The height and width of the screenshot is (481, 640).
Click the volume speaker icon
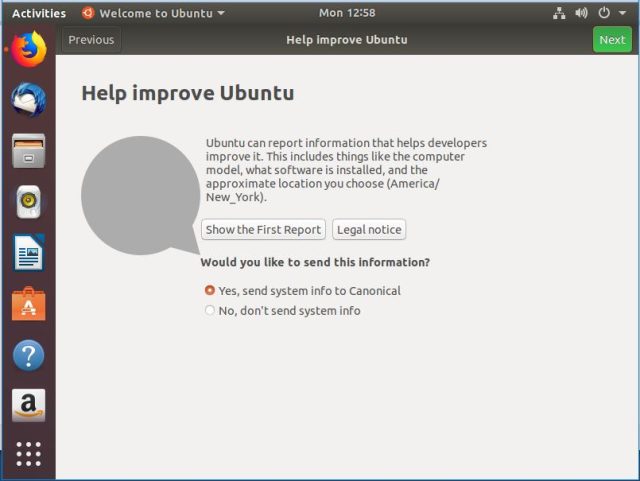pyautogui.click(x=581, y=13)
